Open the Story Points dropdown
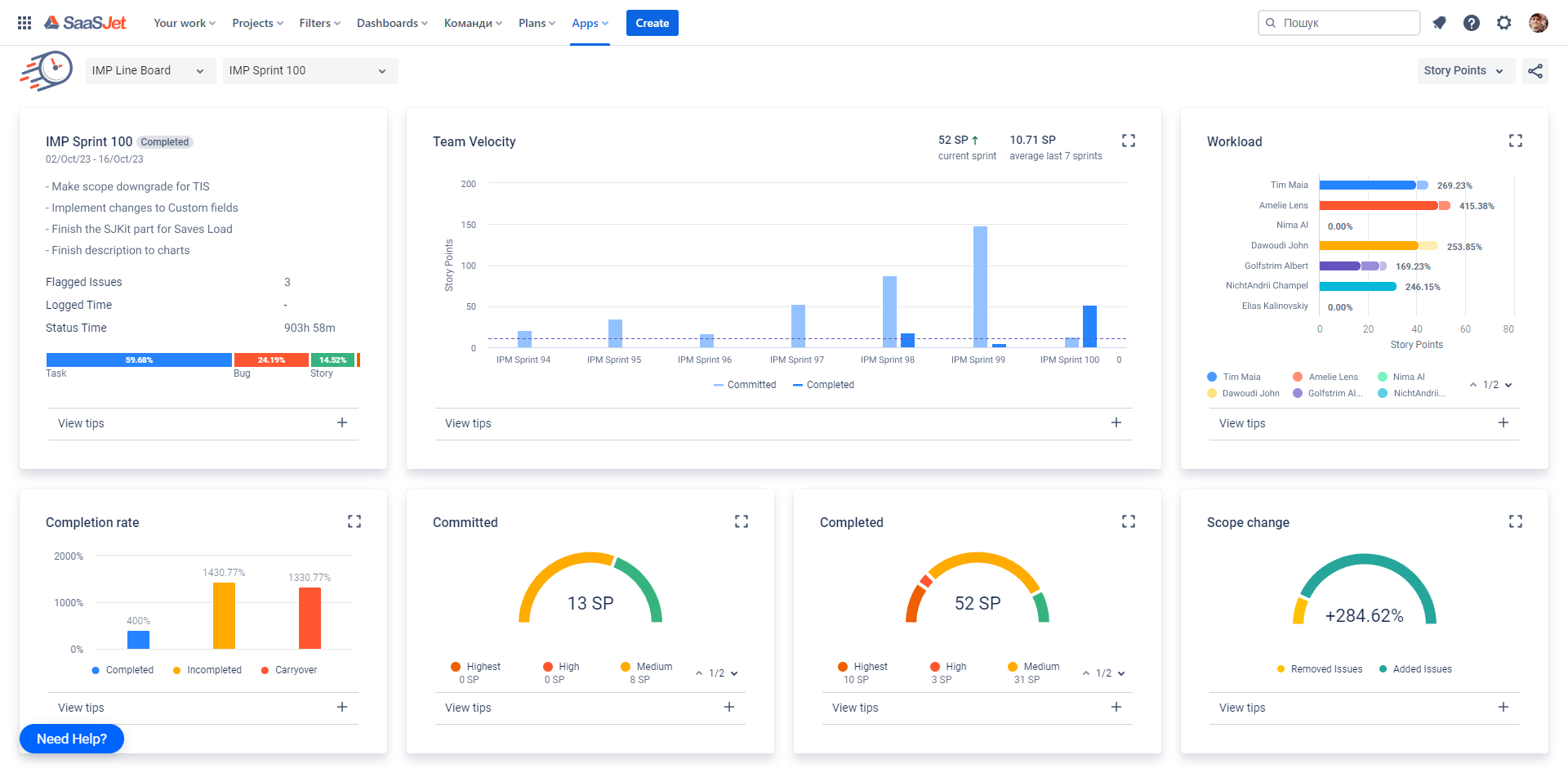1568x773 pixels. click(1466, 71)
